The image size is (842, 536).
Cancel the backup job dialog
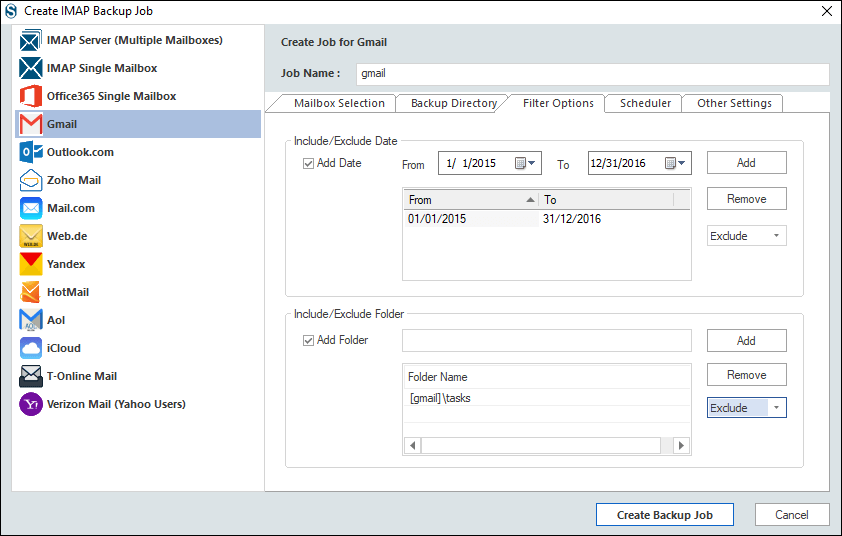coord(792,515)
